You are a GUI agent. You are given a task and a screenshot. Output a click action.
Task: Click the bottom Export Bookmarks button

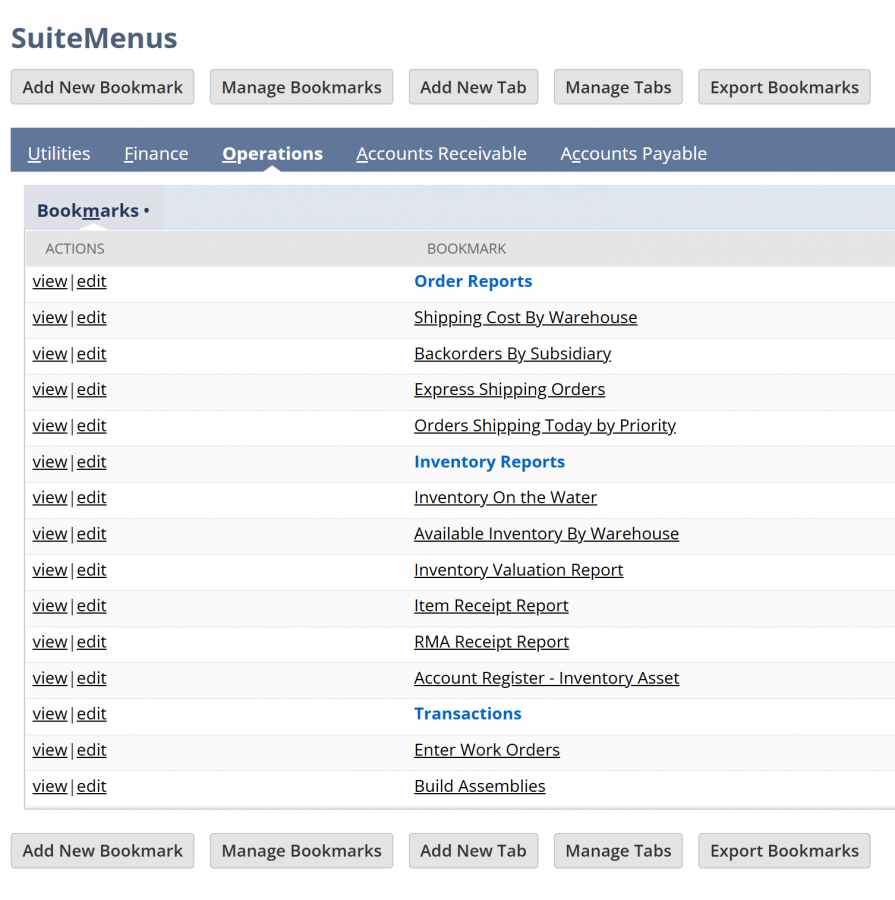(784, 851)
